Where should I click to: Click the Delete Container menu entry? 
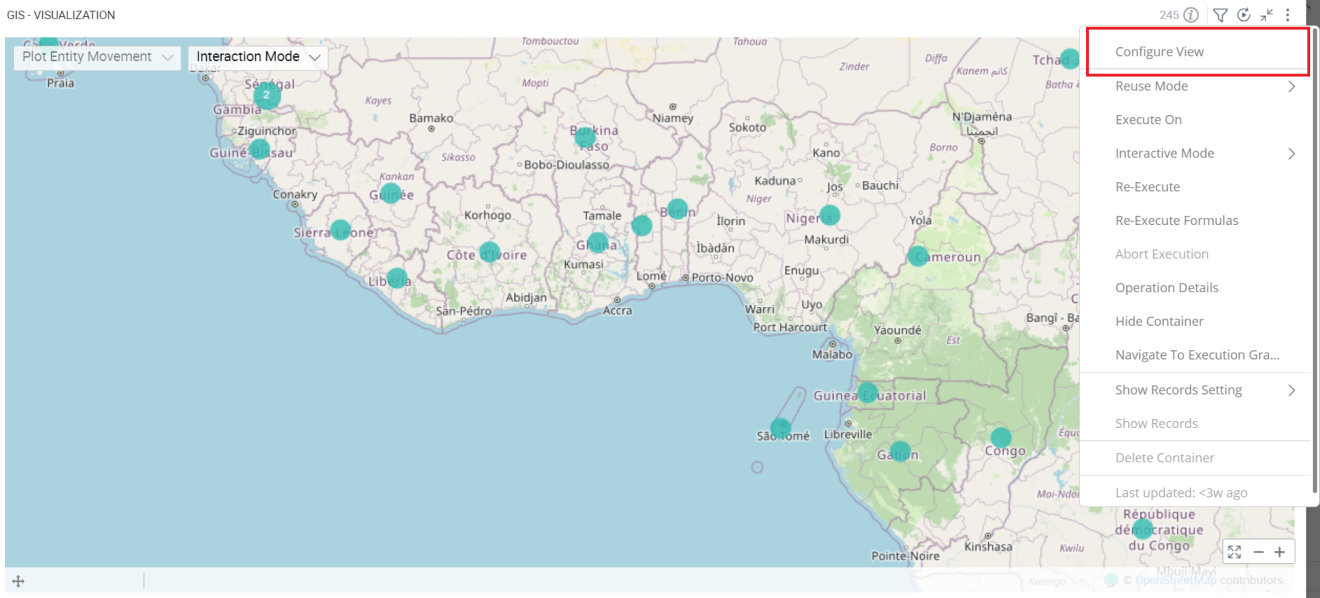pos(1196,457)
